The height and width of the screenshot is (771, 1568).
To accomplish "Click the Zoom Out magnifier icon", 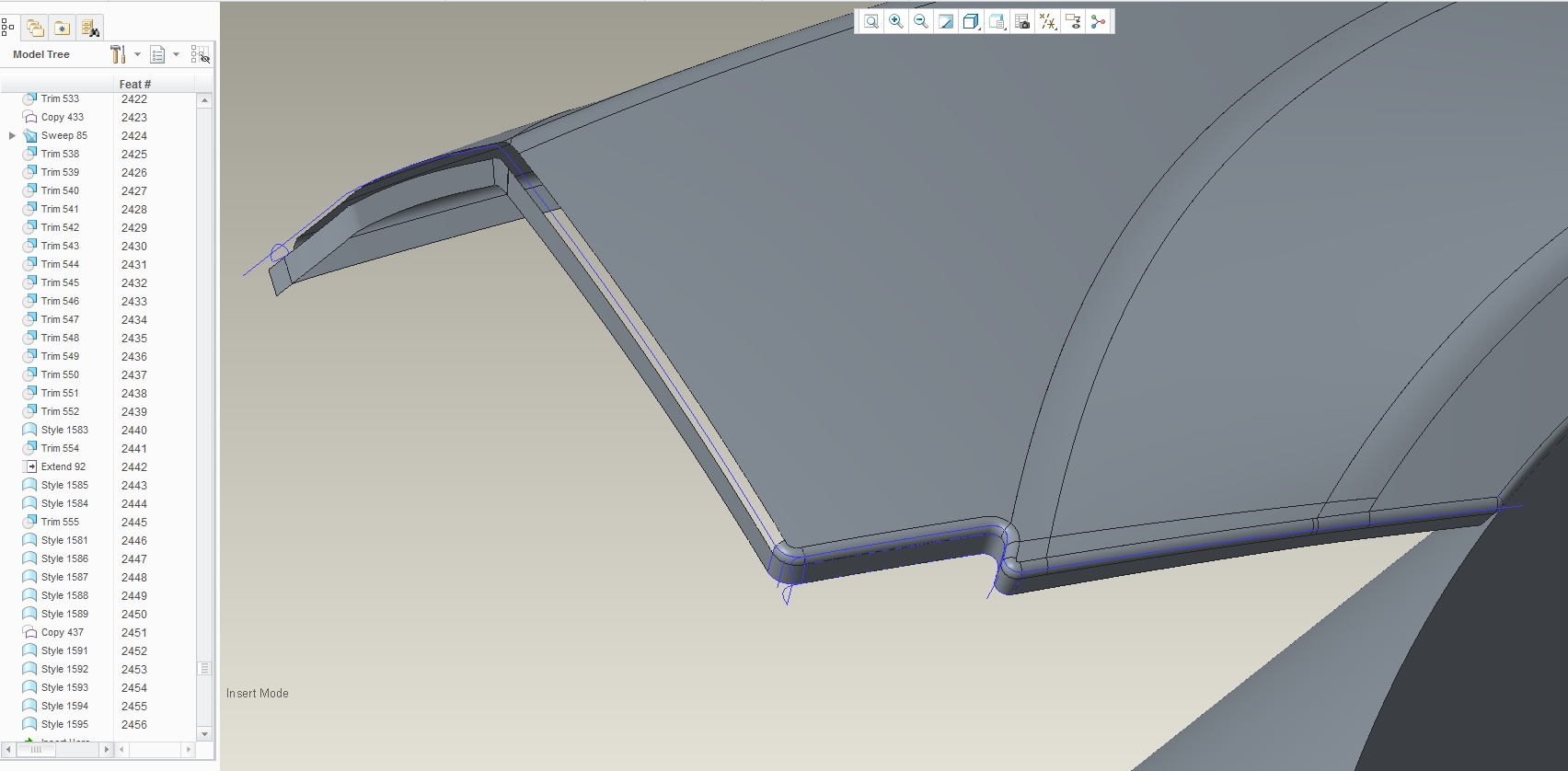I will [921, 22].
